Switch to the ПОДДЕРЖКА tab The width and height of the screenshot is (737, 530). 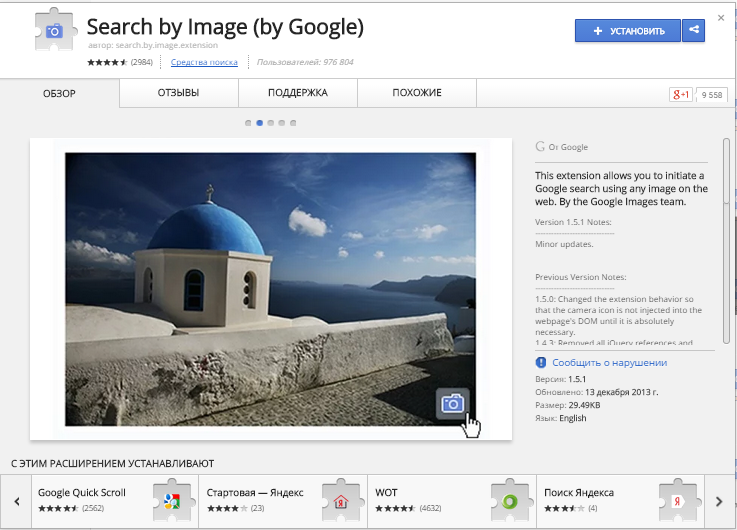coord(298,93)
